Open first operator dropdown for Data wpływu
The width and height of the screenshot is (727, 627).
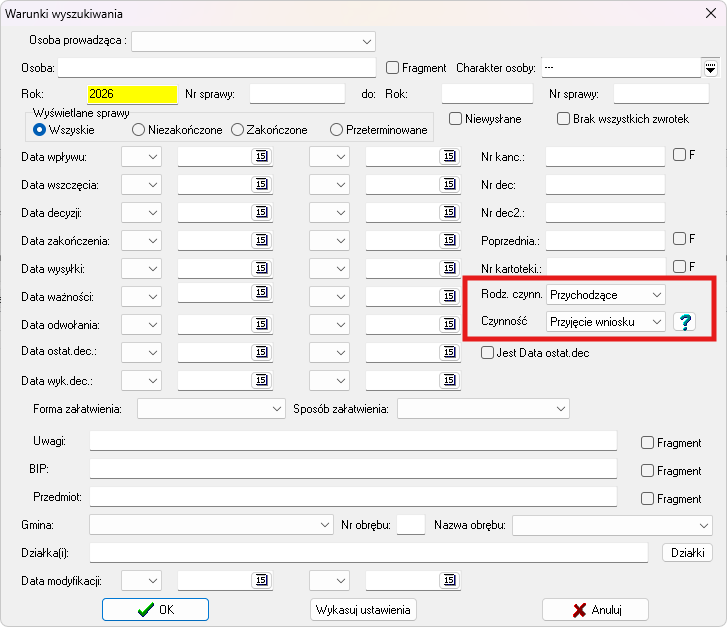point(141,157)
